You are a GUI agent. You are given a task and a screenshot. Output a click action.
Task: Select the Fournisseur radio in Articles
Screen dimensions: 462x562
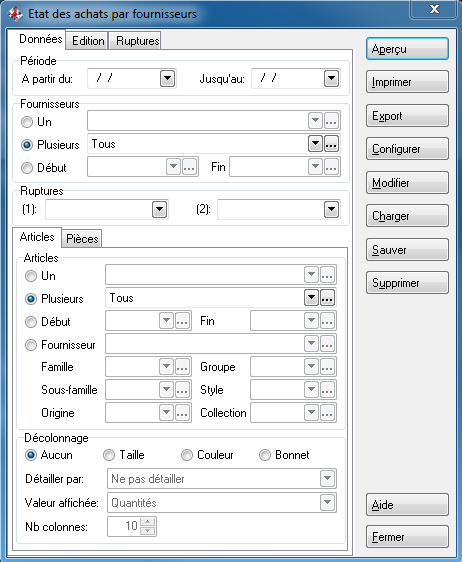tap(31, 345)
